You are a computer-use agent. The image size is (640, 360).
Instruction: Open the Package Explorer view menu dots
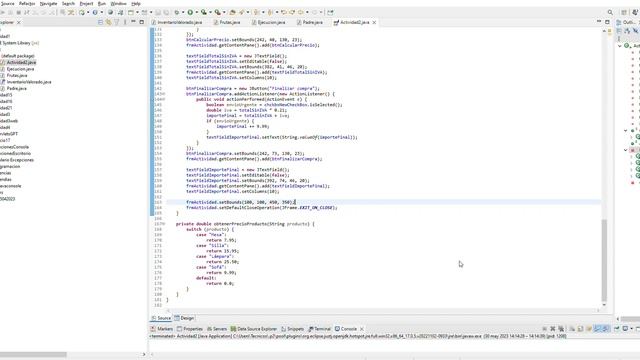125,22
